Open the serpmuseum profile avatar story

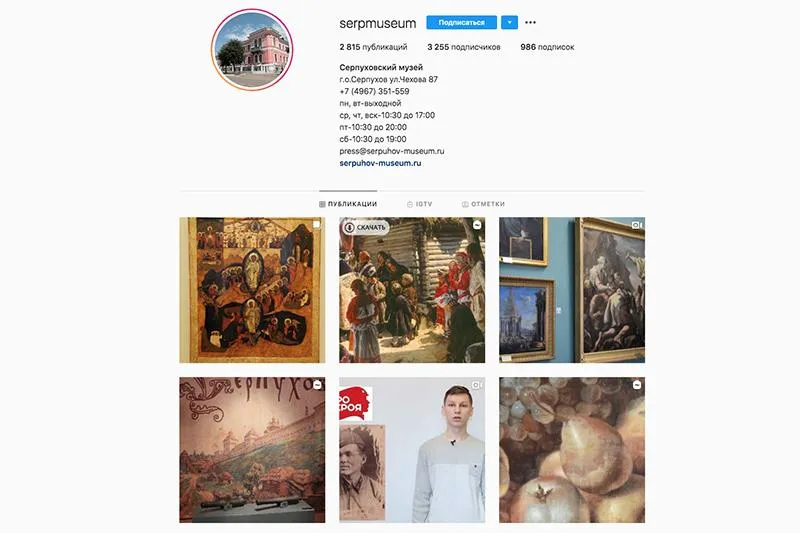[252, 50]
